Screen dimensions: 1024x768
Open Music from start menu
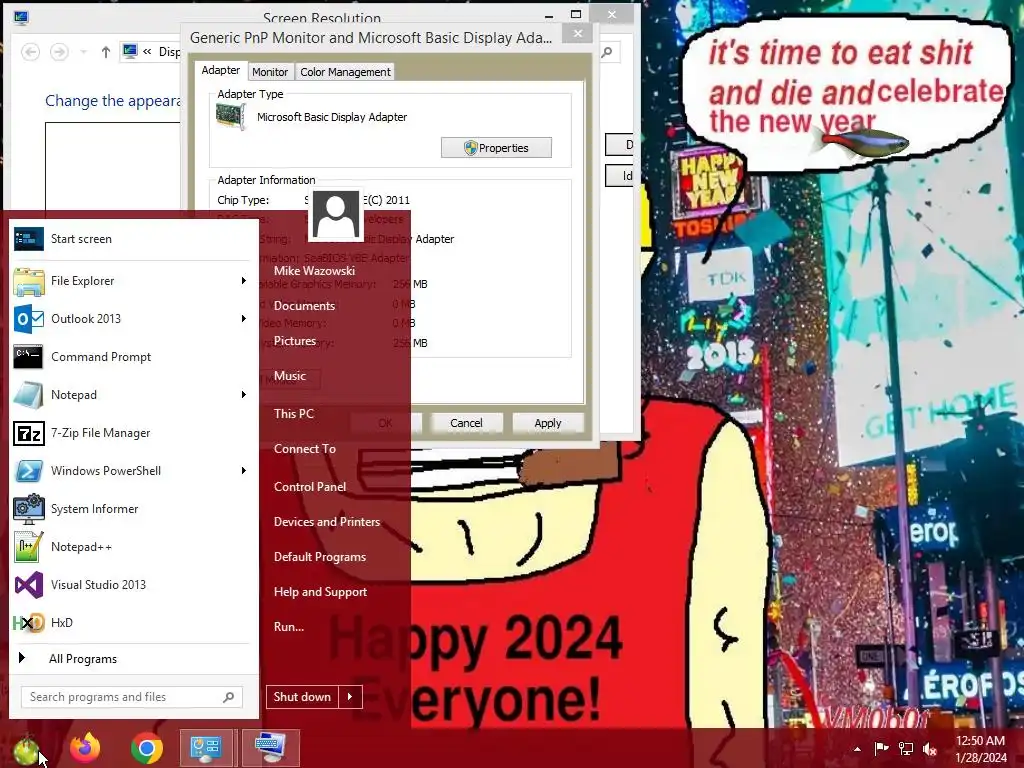(x=290, y=376)
